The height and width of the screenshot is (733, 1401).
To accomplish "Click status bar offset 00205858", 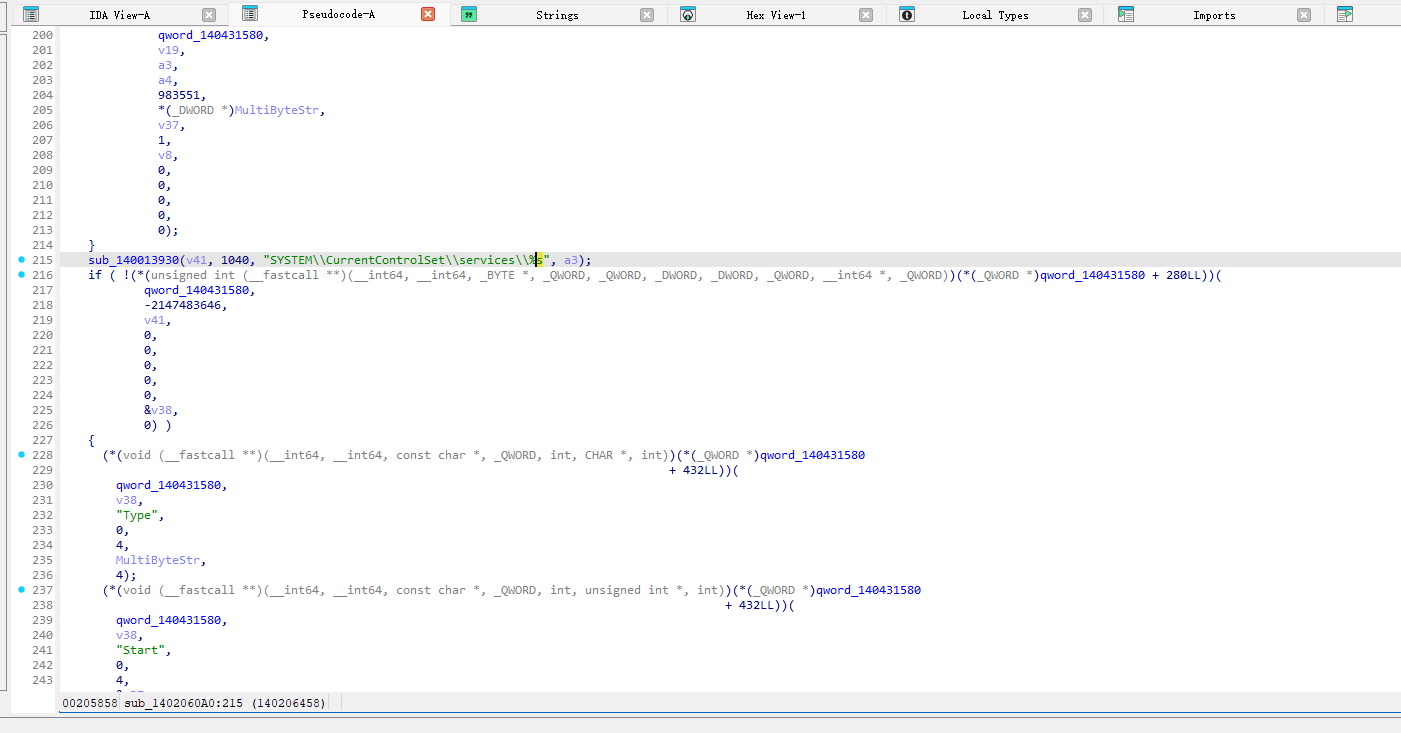I will [x=89, y=703].
